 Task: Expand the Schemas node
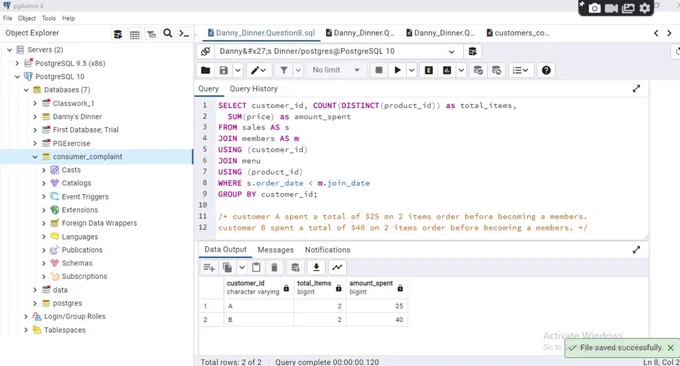[x=43, y=263]
